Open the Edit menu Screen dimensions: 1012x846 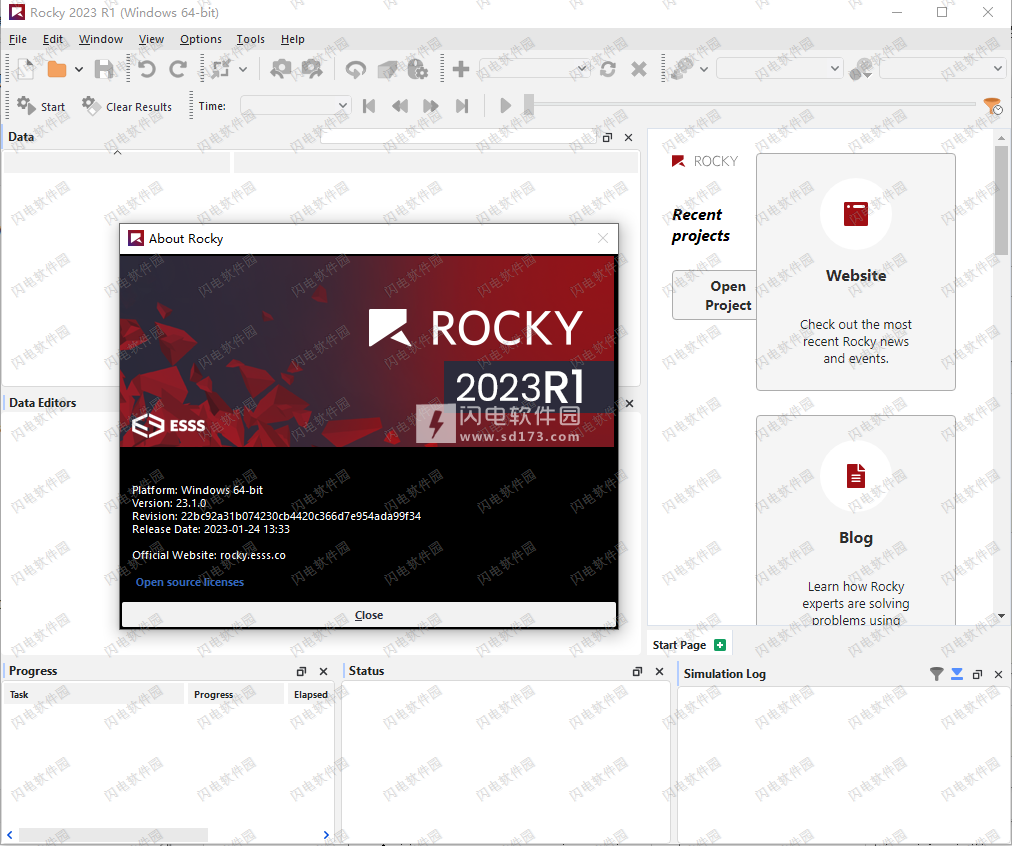pyautogui.click(x=53, y=39)
